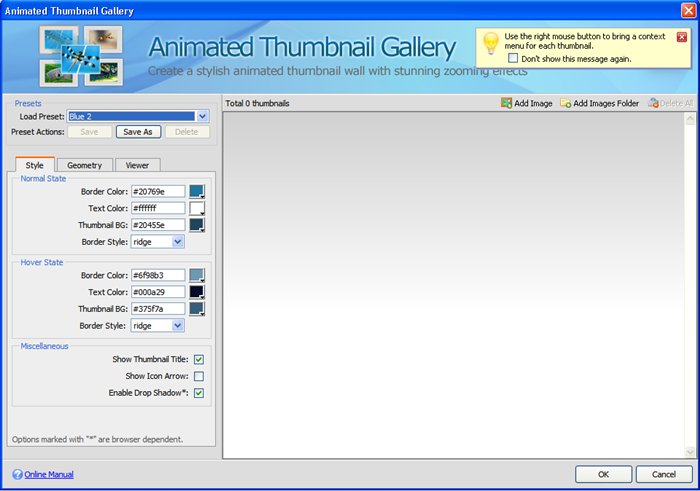Click the lightbulb tip icon
This screenshot has width=700, height=491.
(491, 43)
